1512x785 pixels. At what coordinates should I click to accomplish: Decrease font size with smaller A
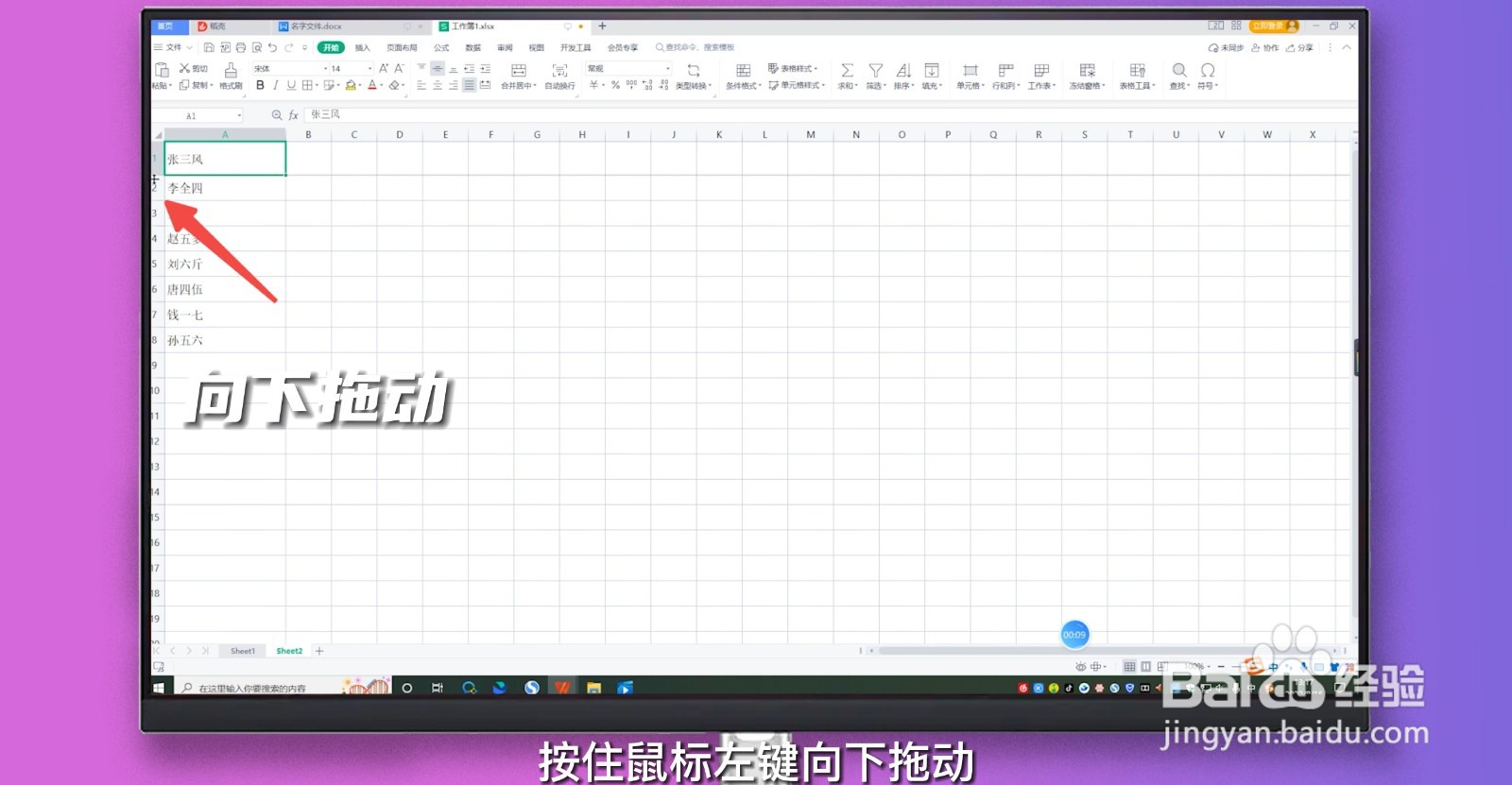(399, 68)
